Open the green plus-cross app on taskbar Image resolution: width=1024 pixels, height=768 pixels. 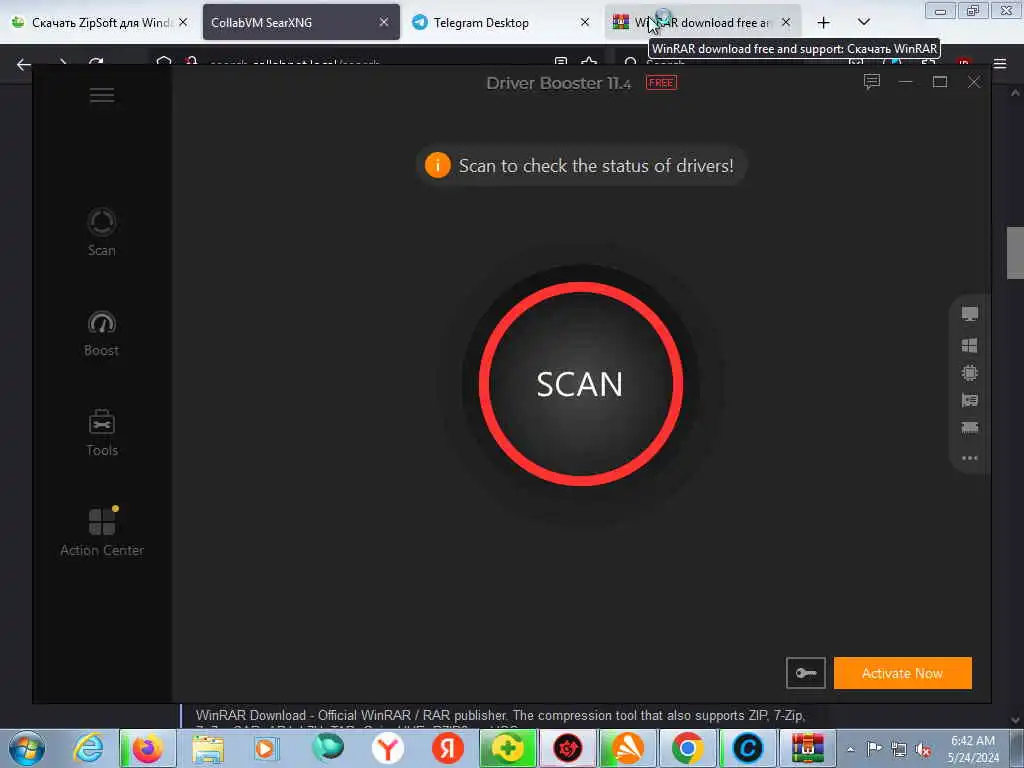pos(507,748)
